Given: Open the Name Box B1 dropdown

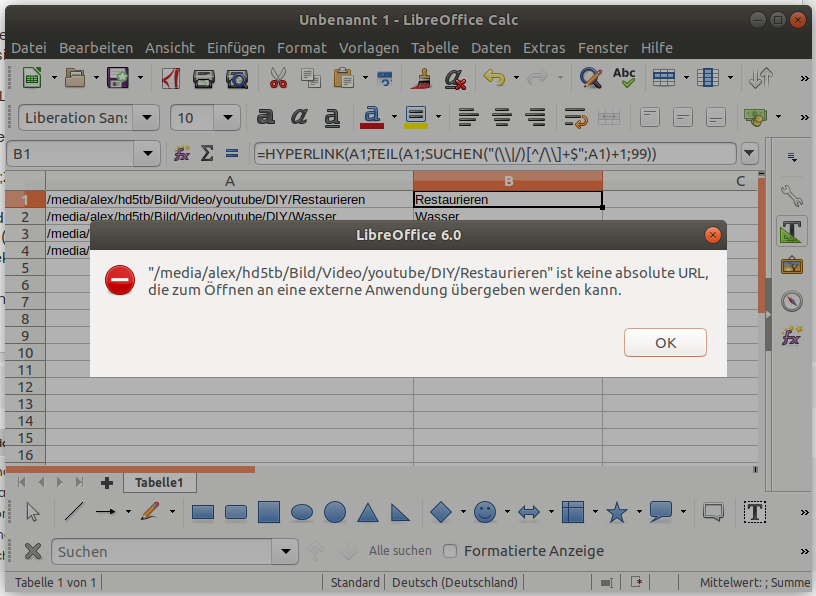Looking at the screenshot, I should (x=148, y=154).
